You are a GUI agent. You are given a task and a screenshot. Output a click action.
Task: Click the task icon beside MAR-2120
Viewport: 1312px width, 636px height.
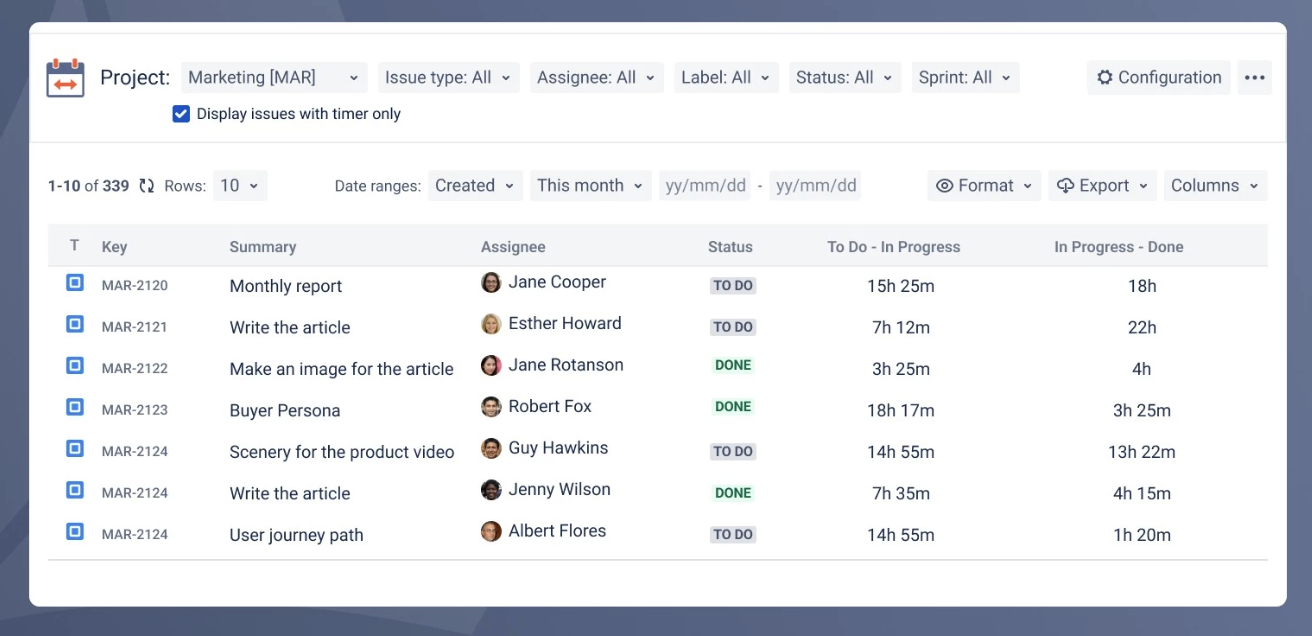point(75,283)
